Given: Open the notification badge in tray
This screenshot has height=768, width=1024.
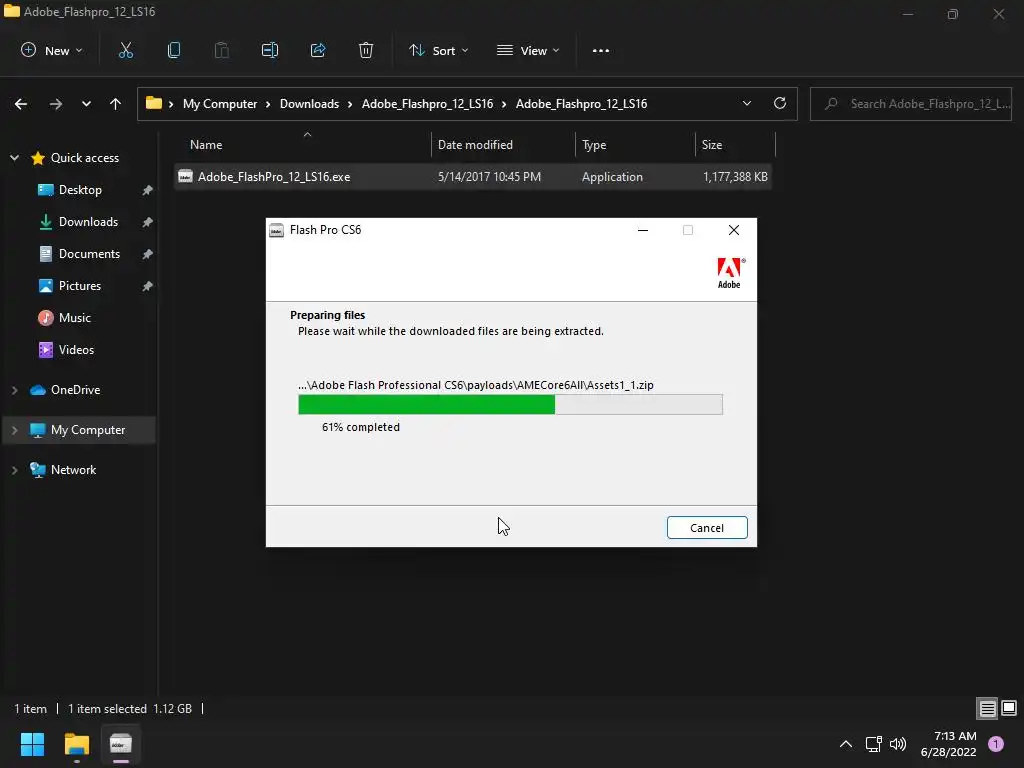Looking at the screenshot, I should pyautogui.click(x=996, y=744).
